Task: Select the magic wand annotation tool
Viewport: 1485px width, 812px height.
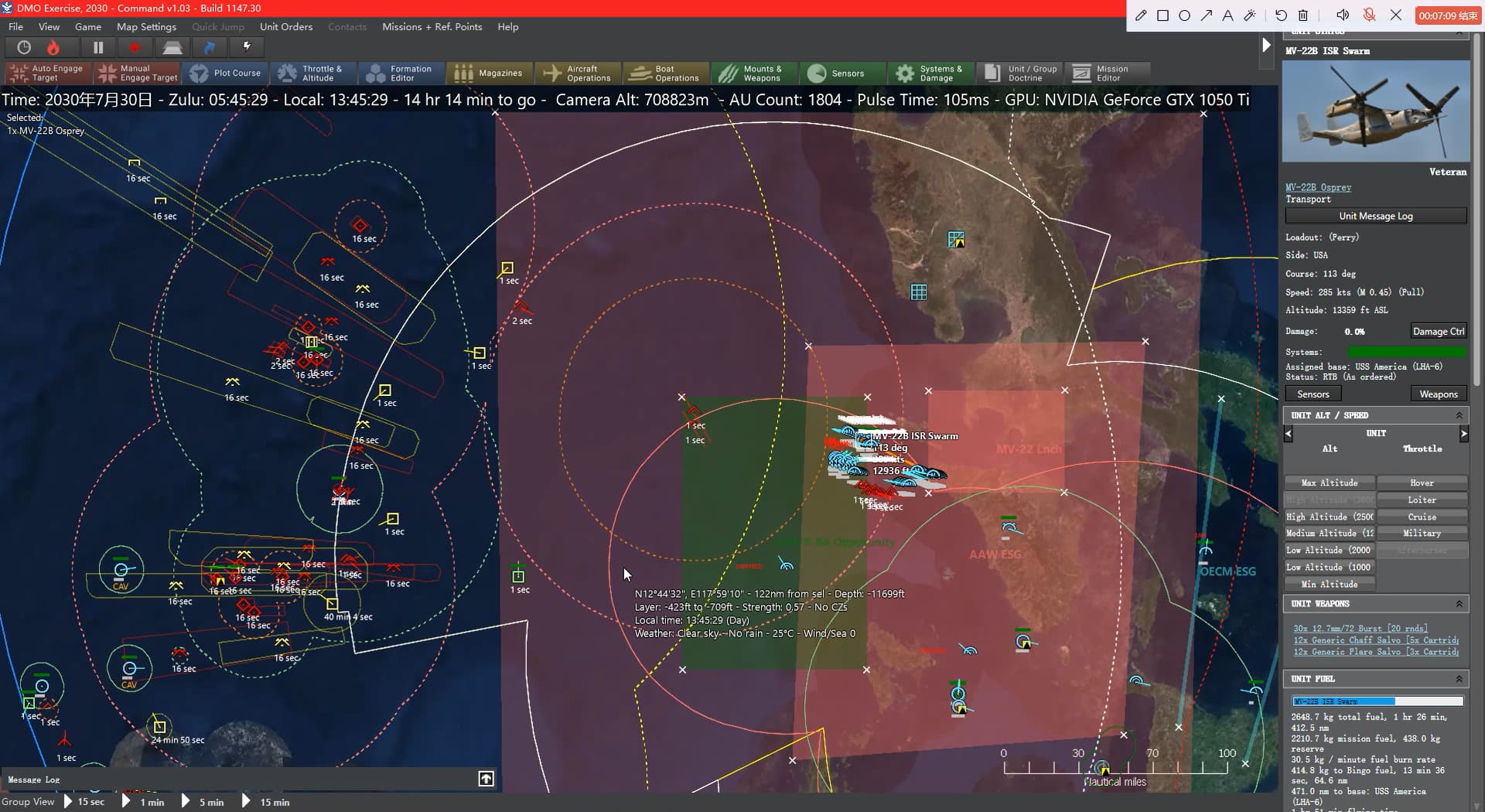Action: click(1249, 15)
